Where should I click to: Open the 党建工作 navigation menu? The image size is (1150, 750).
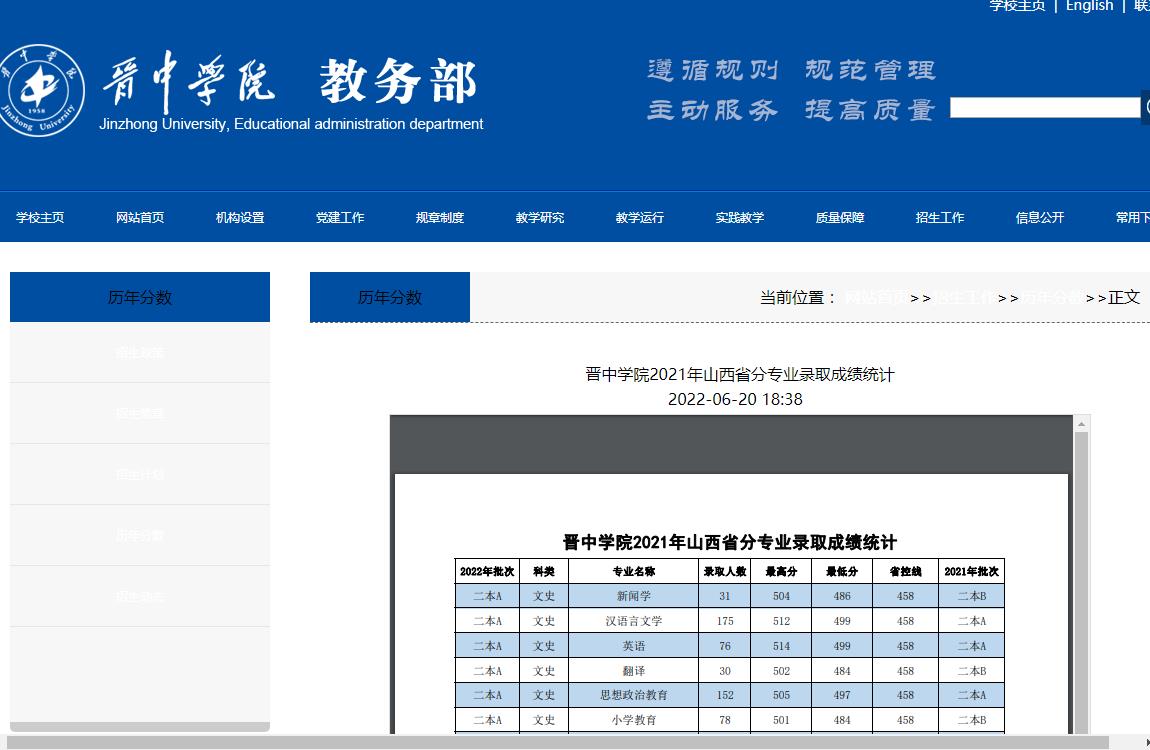tap(340, 218)
